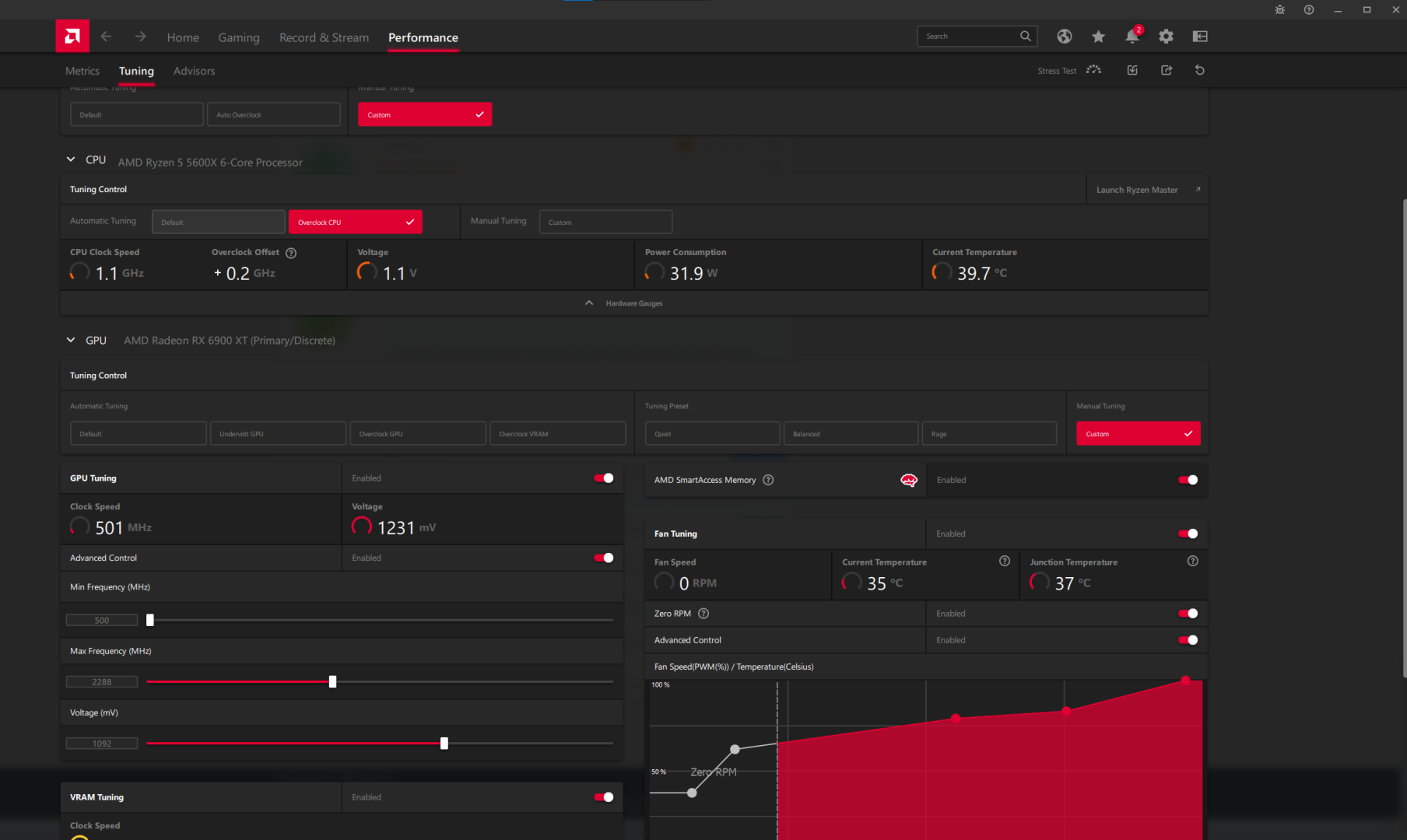This screenshot has width=1407, height=840.
Task: Click the Junction Temperature help icon
Action: click(1193, 561)
